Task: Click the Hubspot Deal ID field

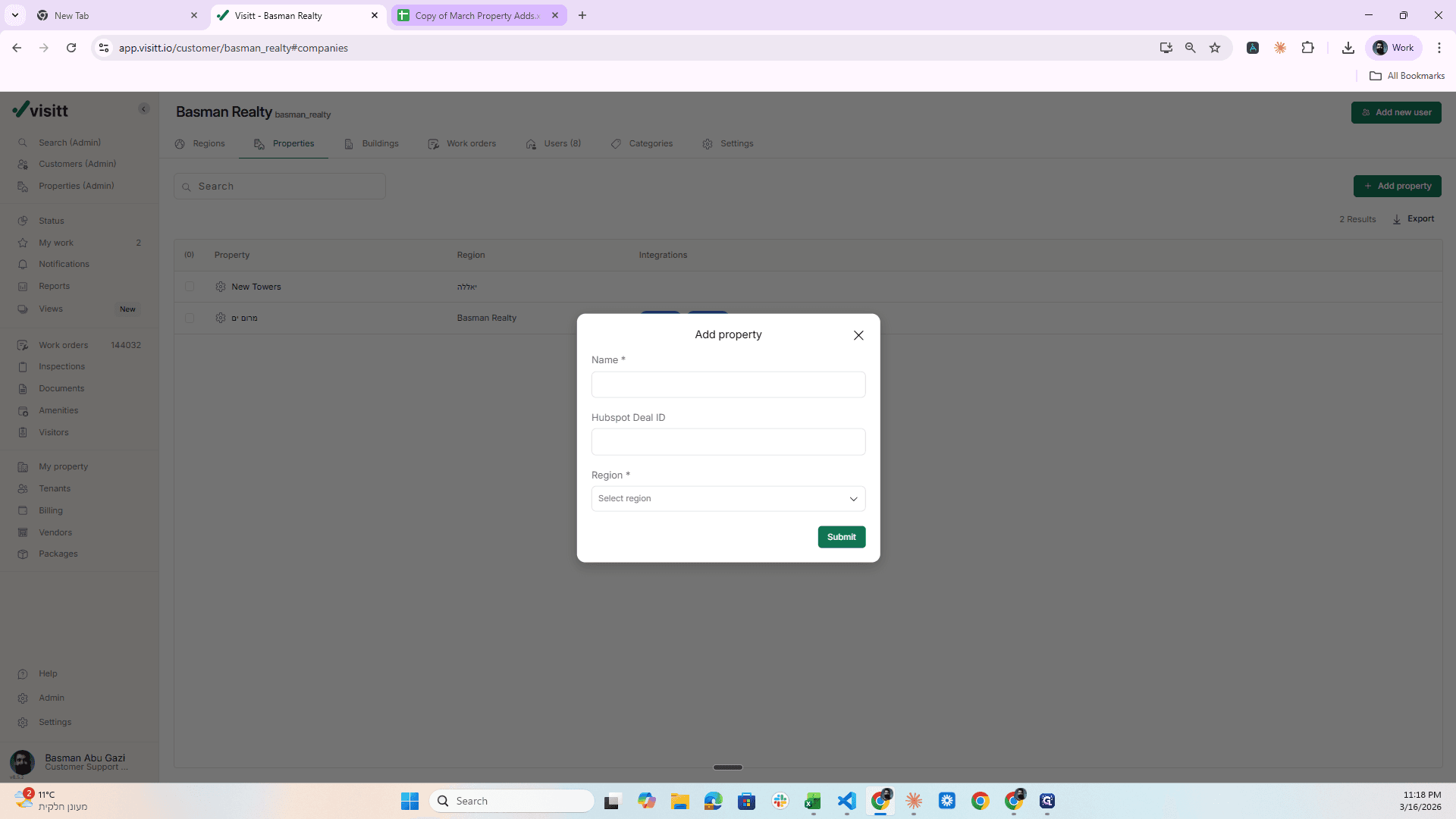Action: [x=728, y=442]
